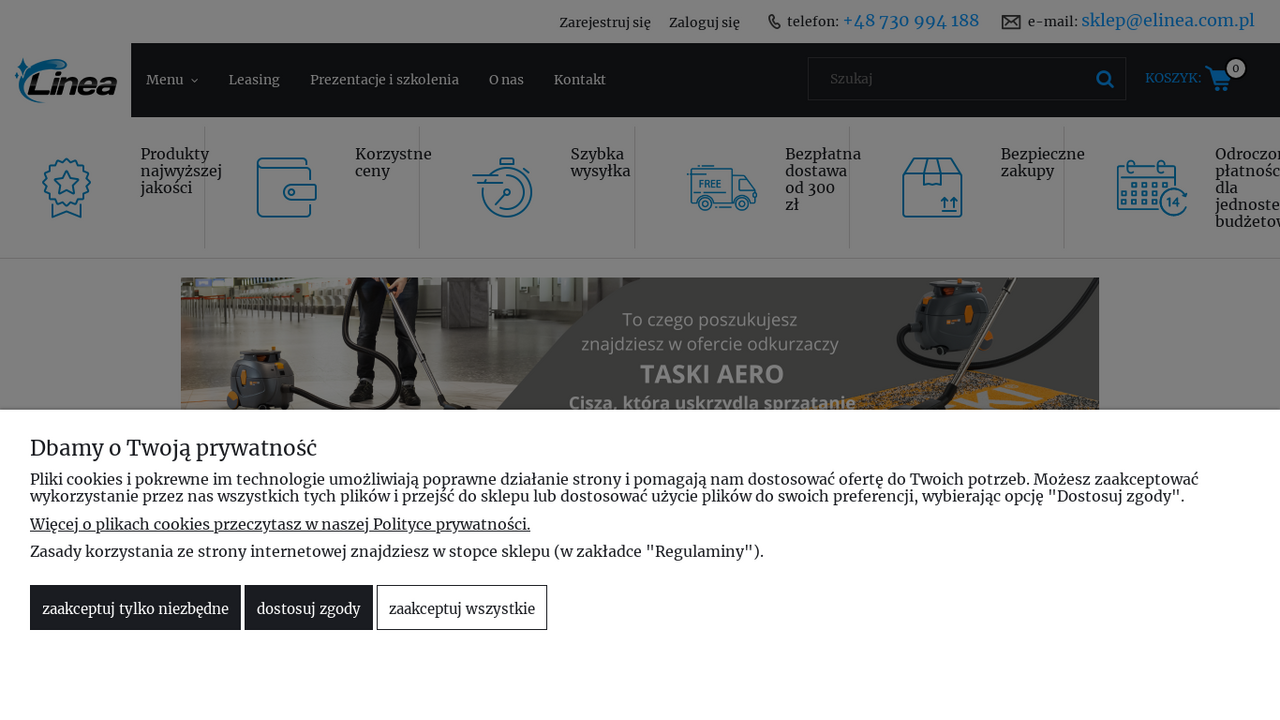
Task: Click zaakceptuj wszystkie button
Action: coord(462,608)
